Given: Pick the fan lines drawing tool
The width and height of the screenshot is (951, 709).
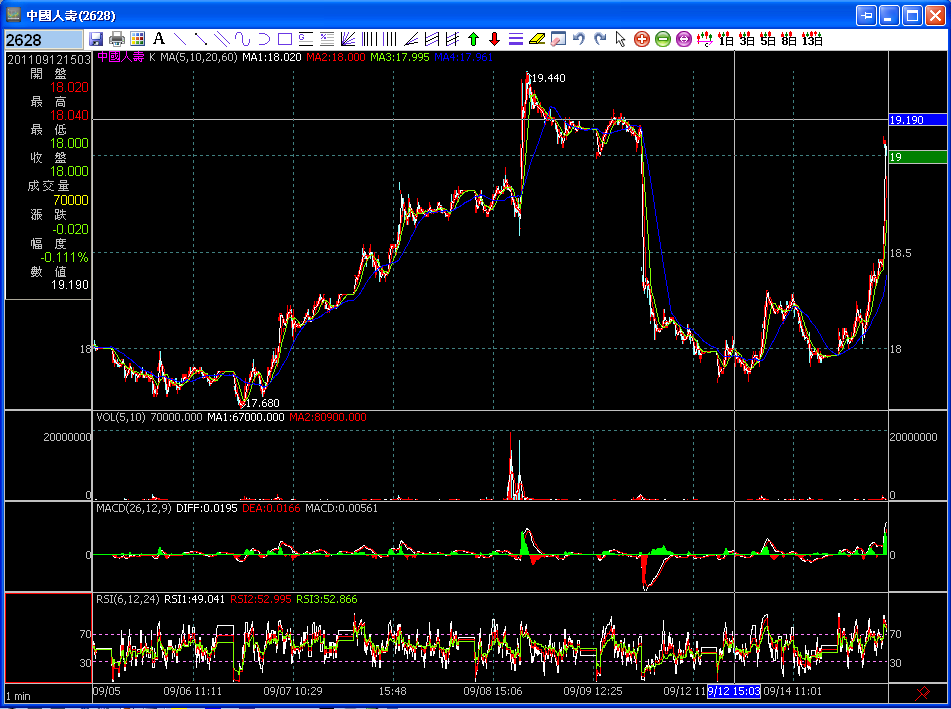Looking at the screenshot, I should click(x=348, y=39).
